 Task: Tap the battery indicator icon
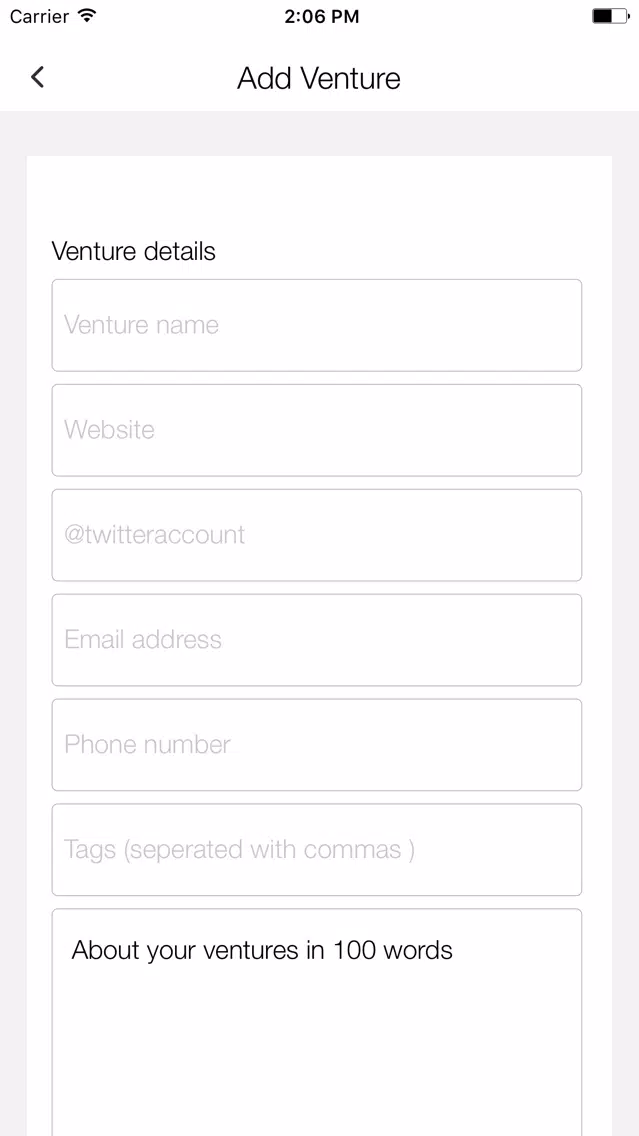click(x=611, y=16)
